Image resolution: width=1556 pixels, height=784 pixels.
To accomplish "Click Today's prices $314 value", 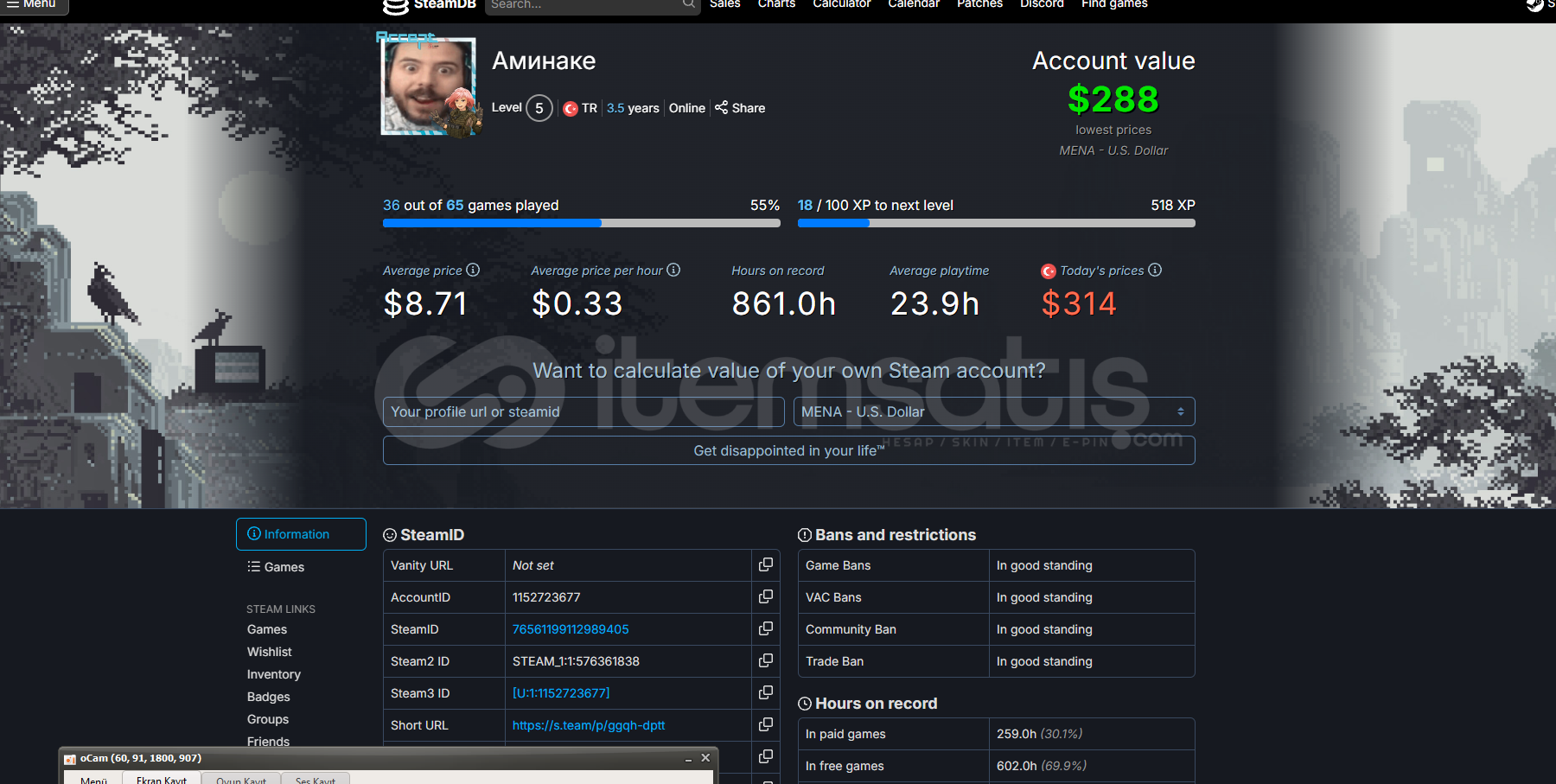I will pos(1079,303).
